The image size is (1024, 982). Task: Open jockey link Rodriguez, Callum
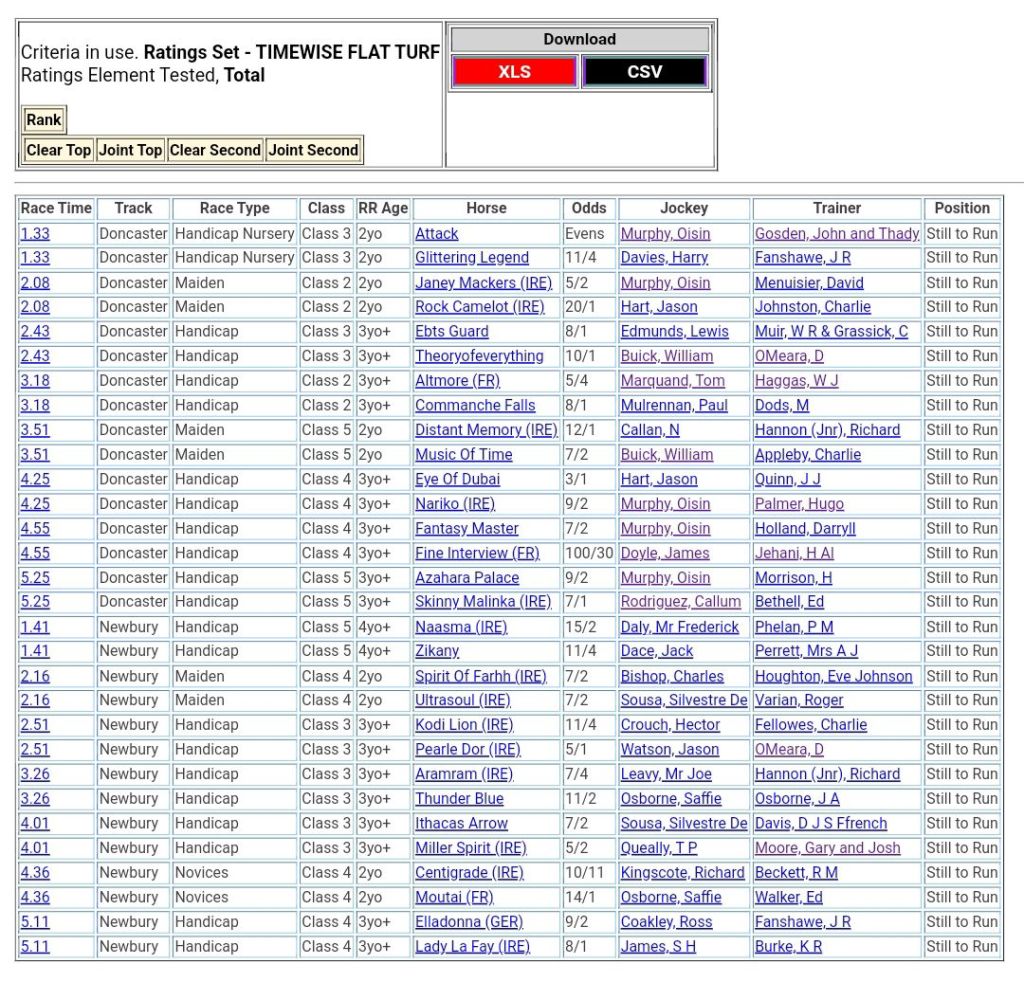tap(680, 602)
